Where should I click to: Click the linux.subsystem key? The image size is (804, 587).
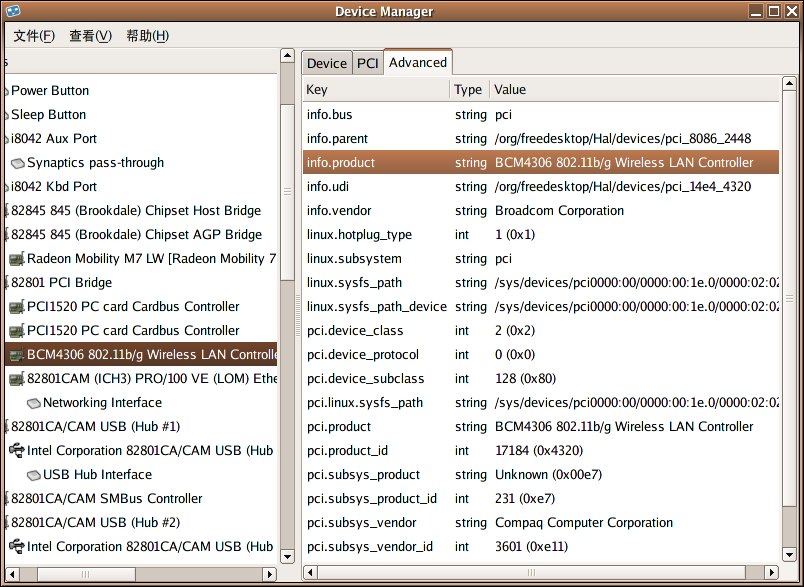(x=354, y=259)
